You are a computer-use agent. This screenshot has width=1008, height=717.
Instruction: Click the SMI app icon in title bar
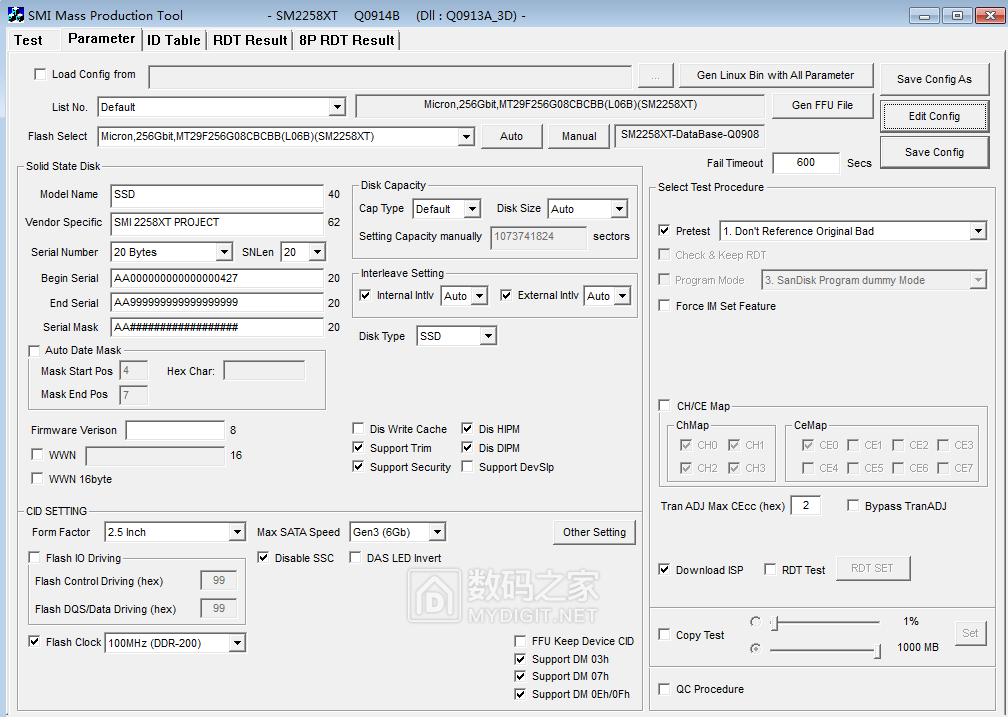[x=15, y=15]
